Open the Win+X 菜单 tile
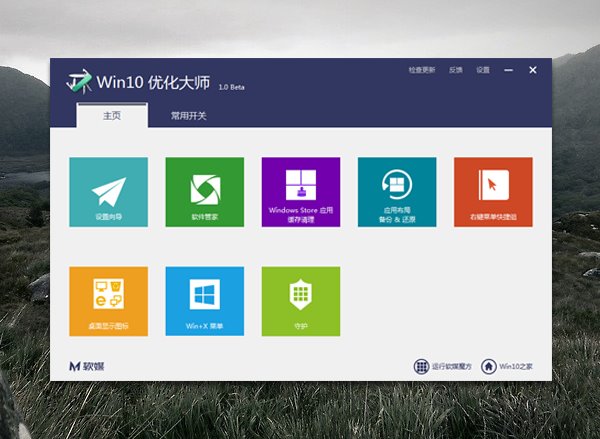 tap(204, 300)
